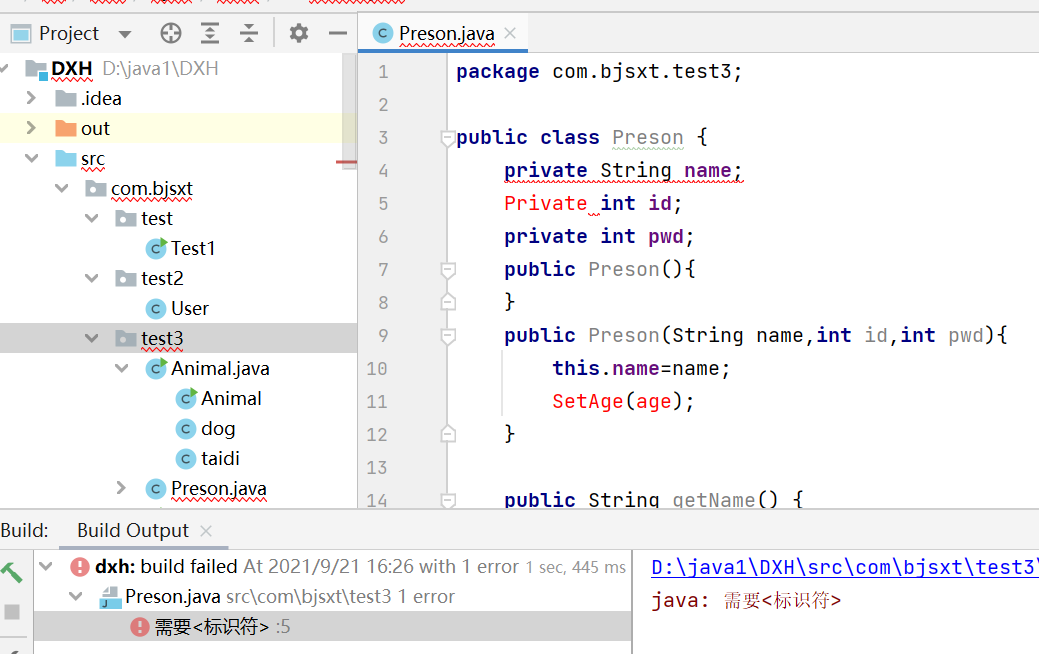Fold the Preson() constructor at line 7
The image size is (1039, 654).
click(x=448, y=270)
